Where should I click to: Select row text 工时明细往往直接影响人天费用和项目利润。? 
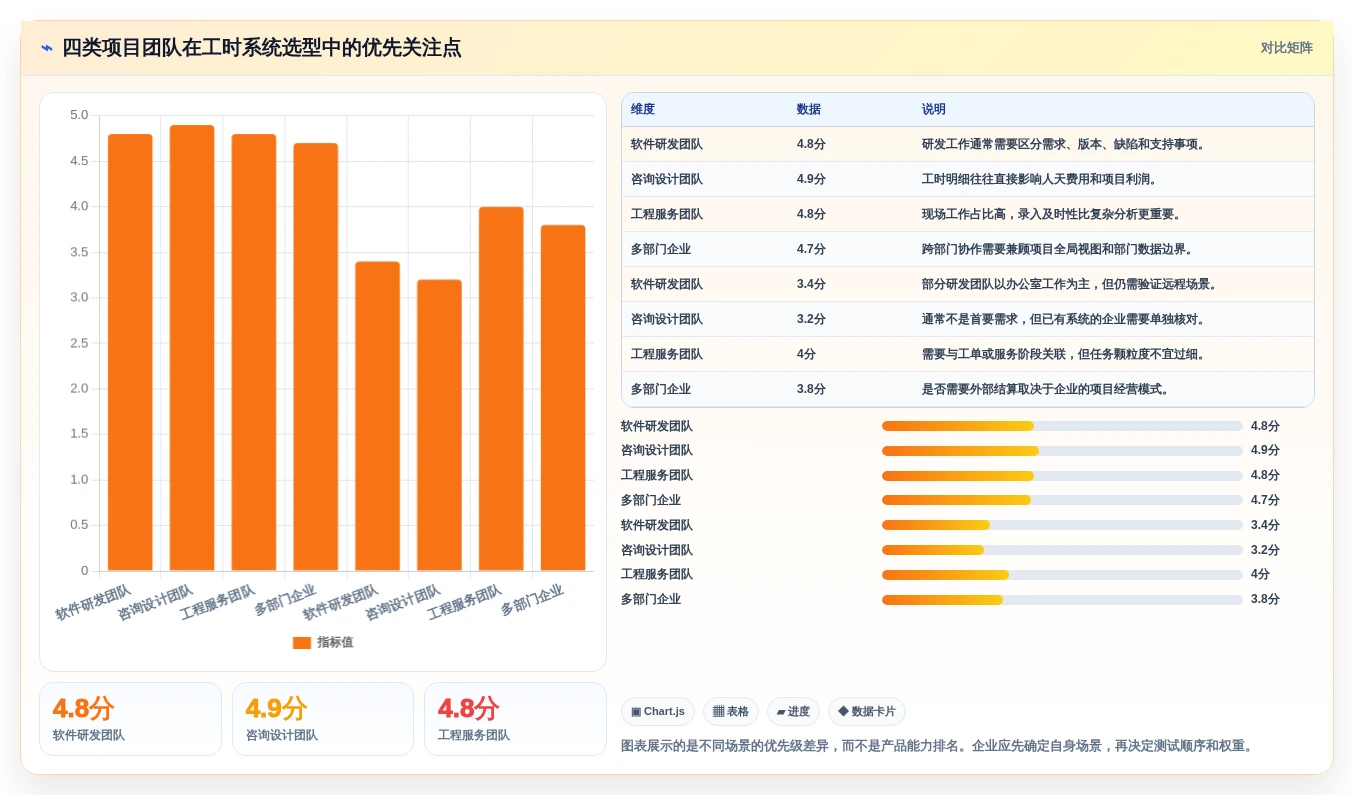pos(1040,179)
